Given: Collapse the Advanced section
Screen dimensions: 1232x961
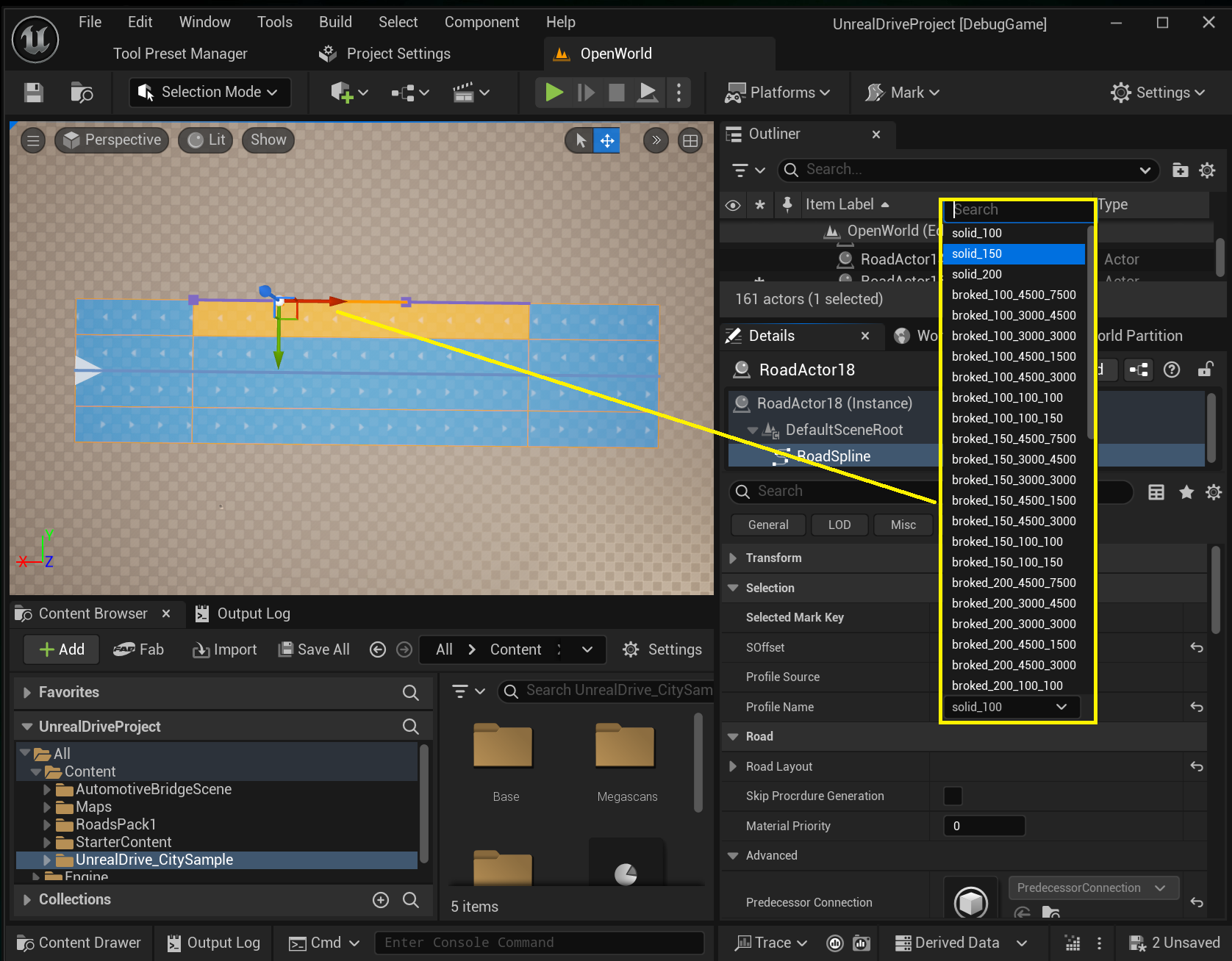Looking at the screenshot, I should [x=733, y=855].
